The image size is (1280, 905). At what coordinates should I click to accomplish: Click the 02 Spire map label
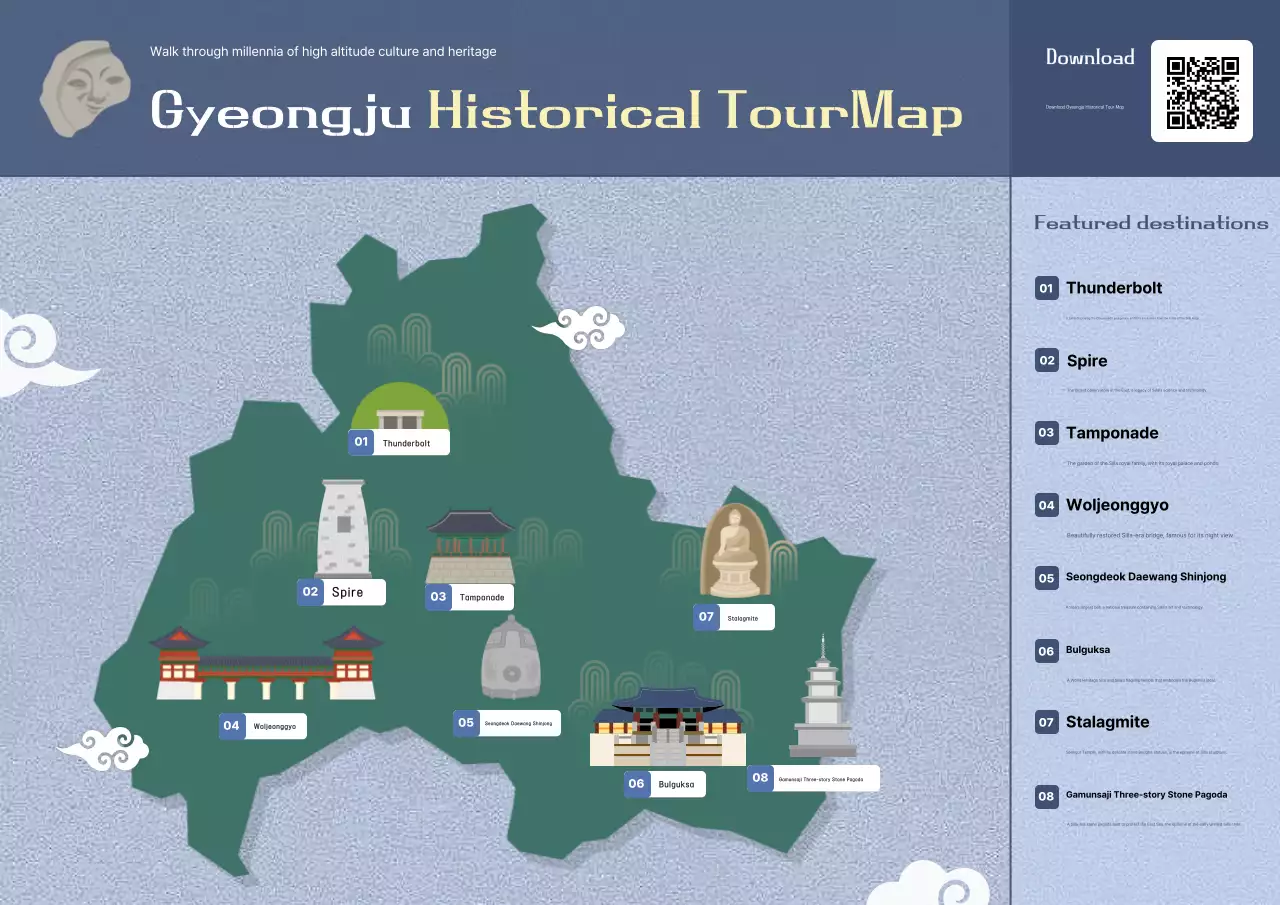click(x=341, y=592)
